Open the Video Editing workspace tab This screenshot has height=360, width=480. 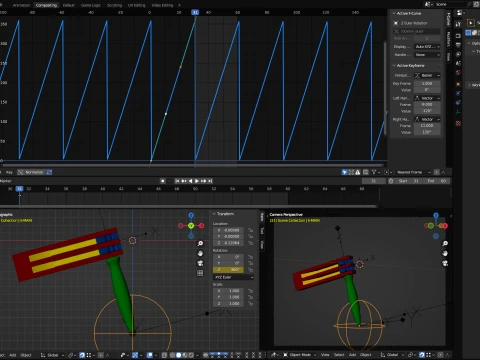tap(162, 5)
